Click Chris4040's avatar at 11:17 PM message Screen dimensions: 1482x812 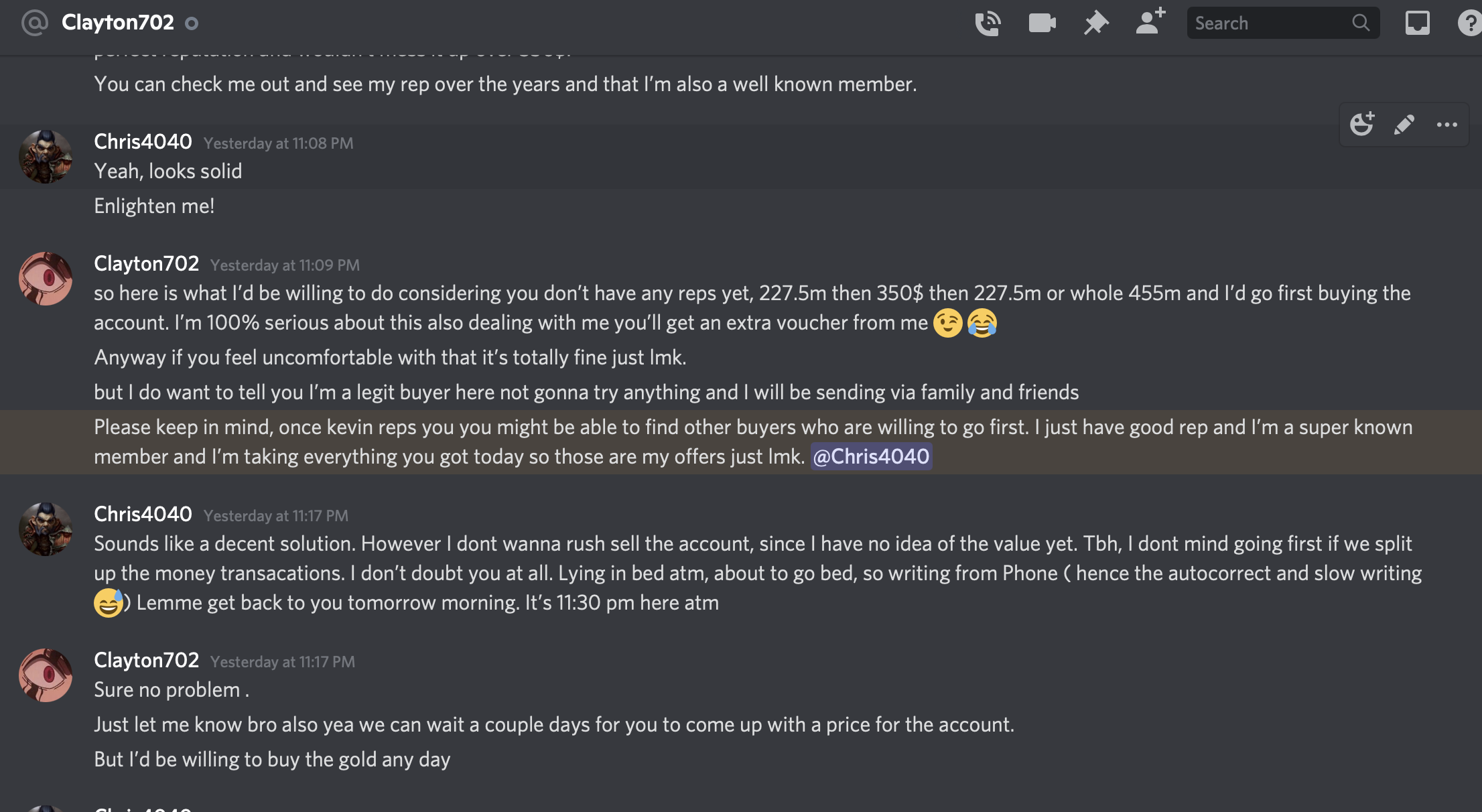pyautogui.click(x=46, y=529)
